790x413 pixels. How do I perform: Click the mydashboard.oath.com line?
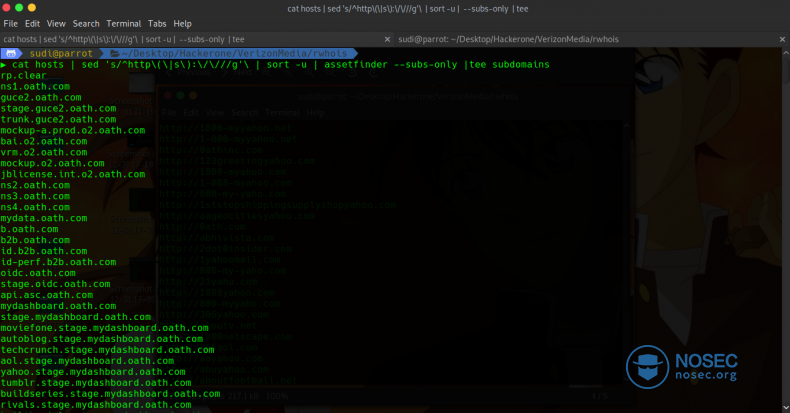[x=58, y=306]
